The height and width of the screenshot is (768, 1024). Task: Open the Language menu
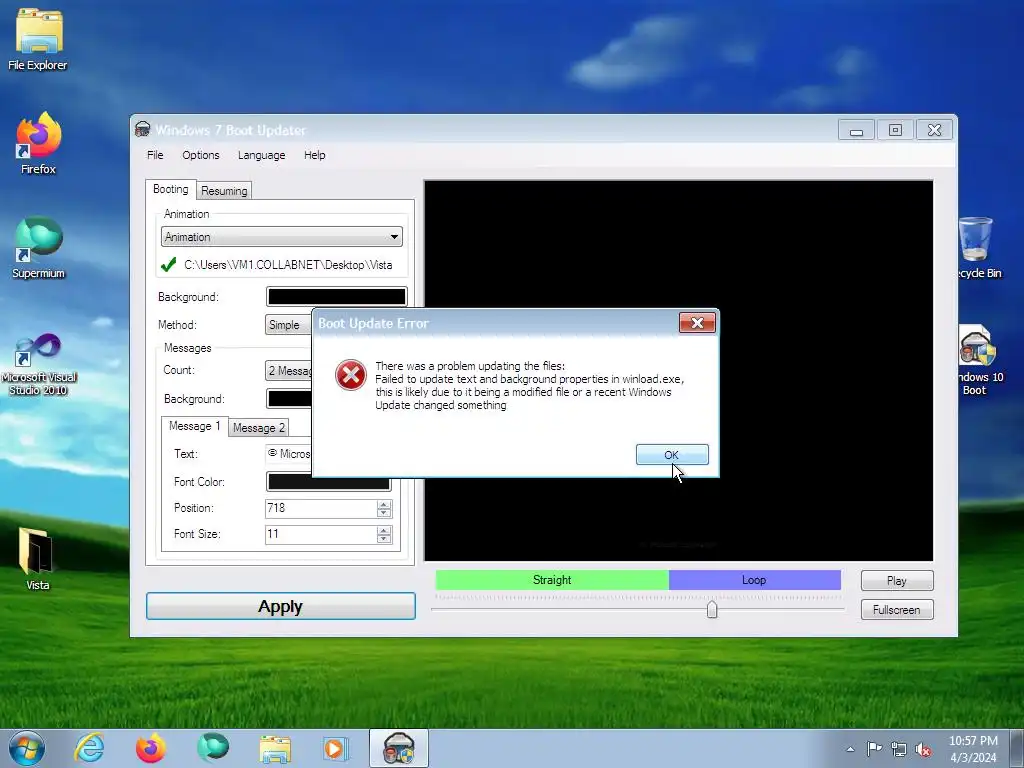click(261, 155)
